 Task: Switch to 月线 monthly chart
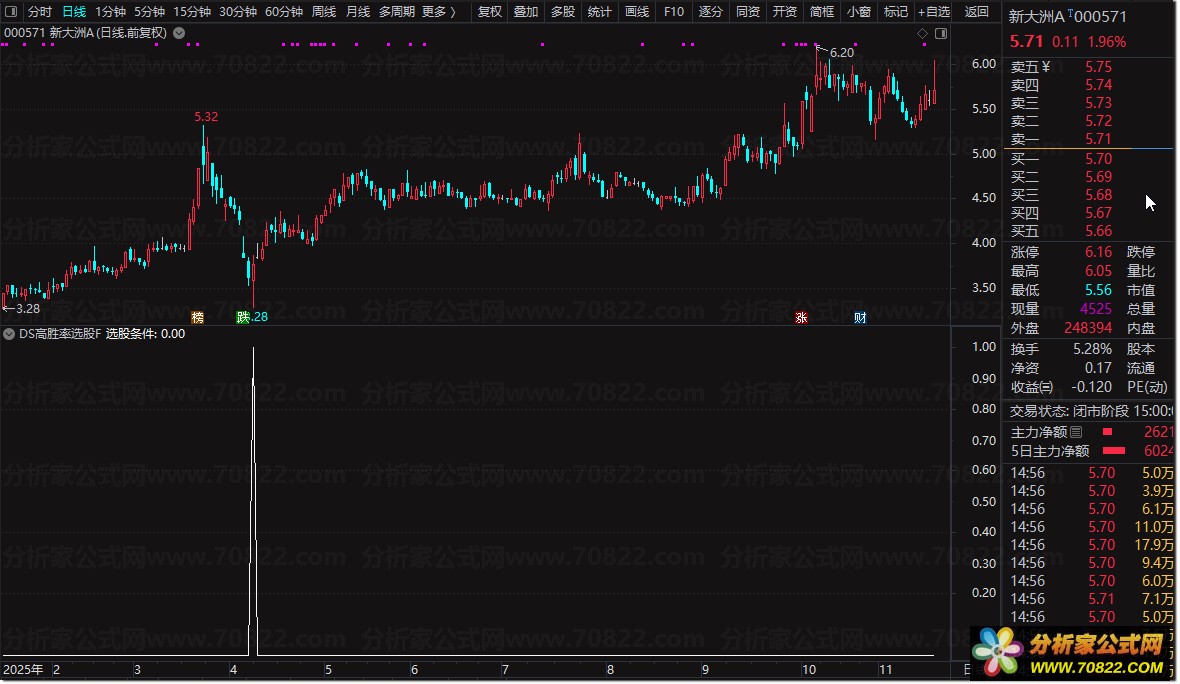tap(358, 11)
